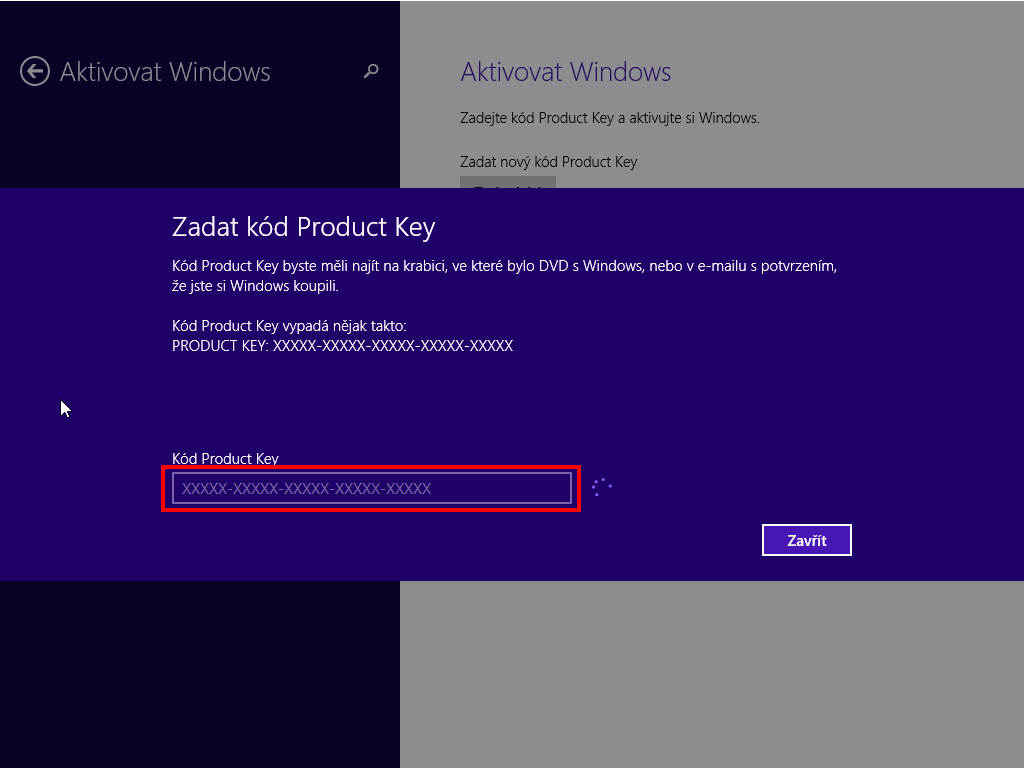1024x768 pixels.
Task: Click the purple Aktivovat Windows heading on the right
Action: tap(566, 72)
